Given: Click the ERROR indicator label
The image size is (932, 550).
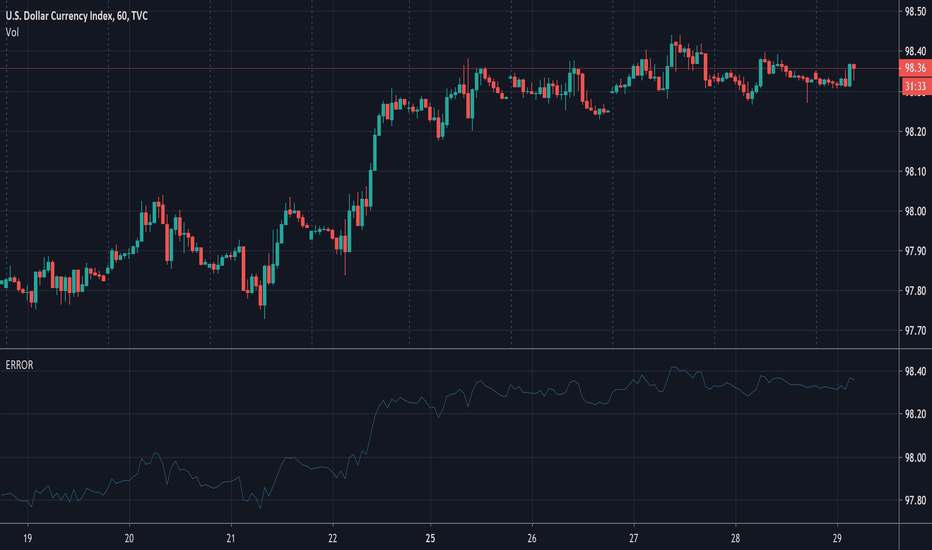Looking at the screenshot, I should coord(19,365).
